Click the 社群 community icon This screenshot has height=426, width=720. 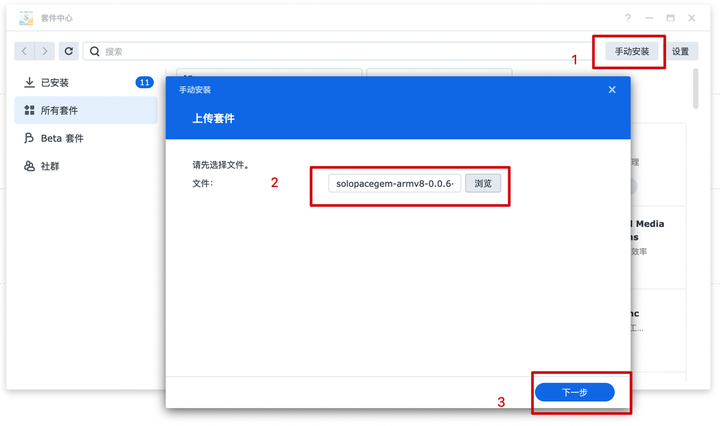[29, 166]
